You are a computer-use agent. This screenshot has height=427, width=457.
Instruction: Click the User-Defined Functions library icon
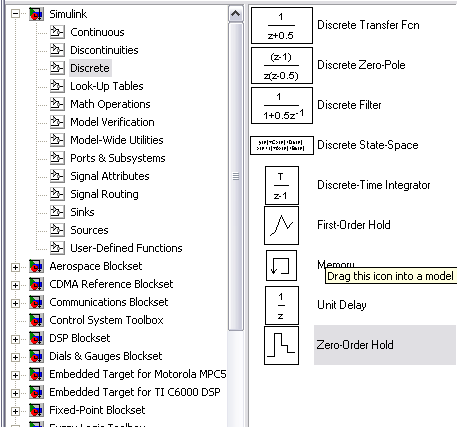pyautogui.click(x=57, y=248)
